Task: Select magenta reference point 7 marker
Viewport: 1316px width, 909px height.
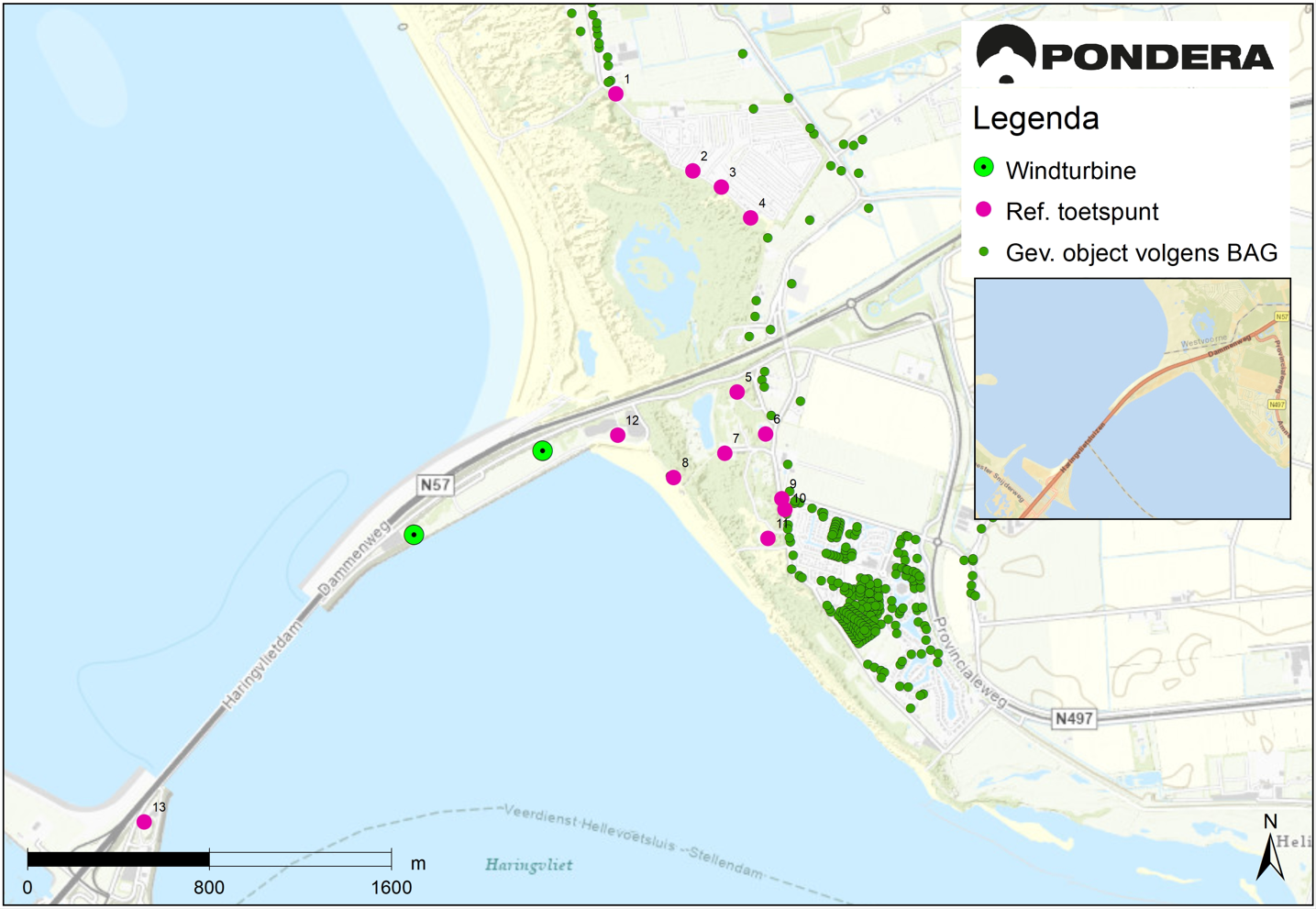Action: point(725,453)
